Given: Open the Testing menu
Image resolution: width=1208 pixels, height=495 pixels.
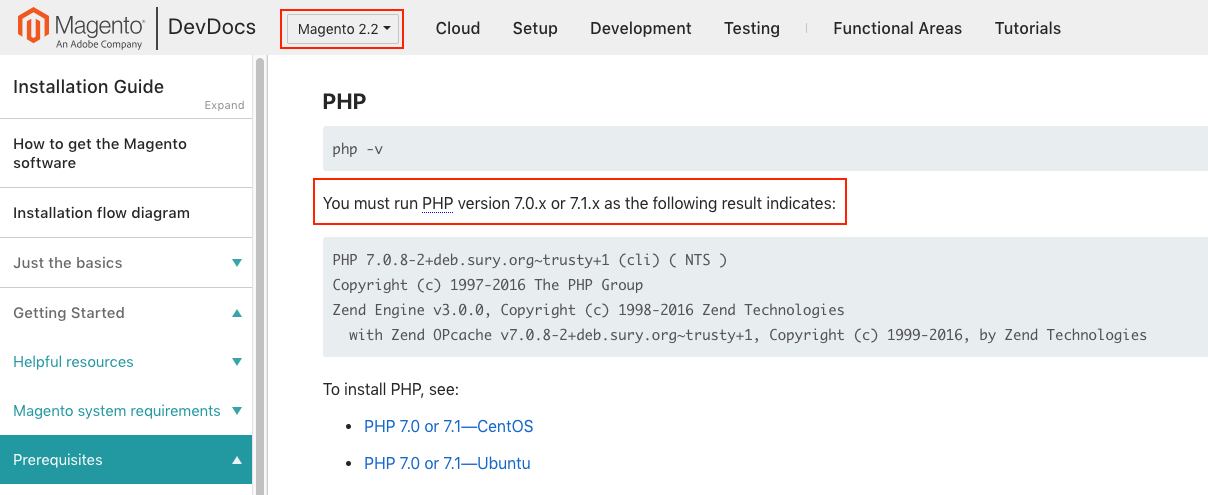Looking at the screenshot, I should 752,28.
